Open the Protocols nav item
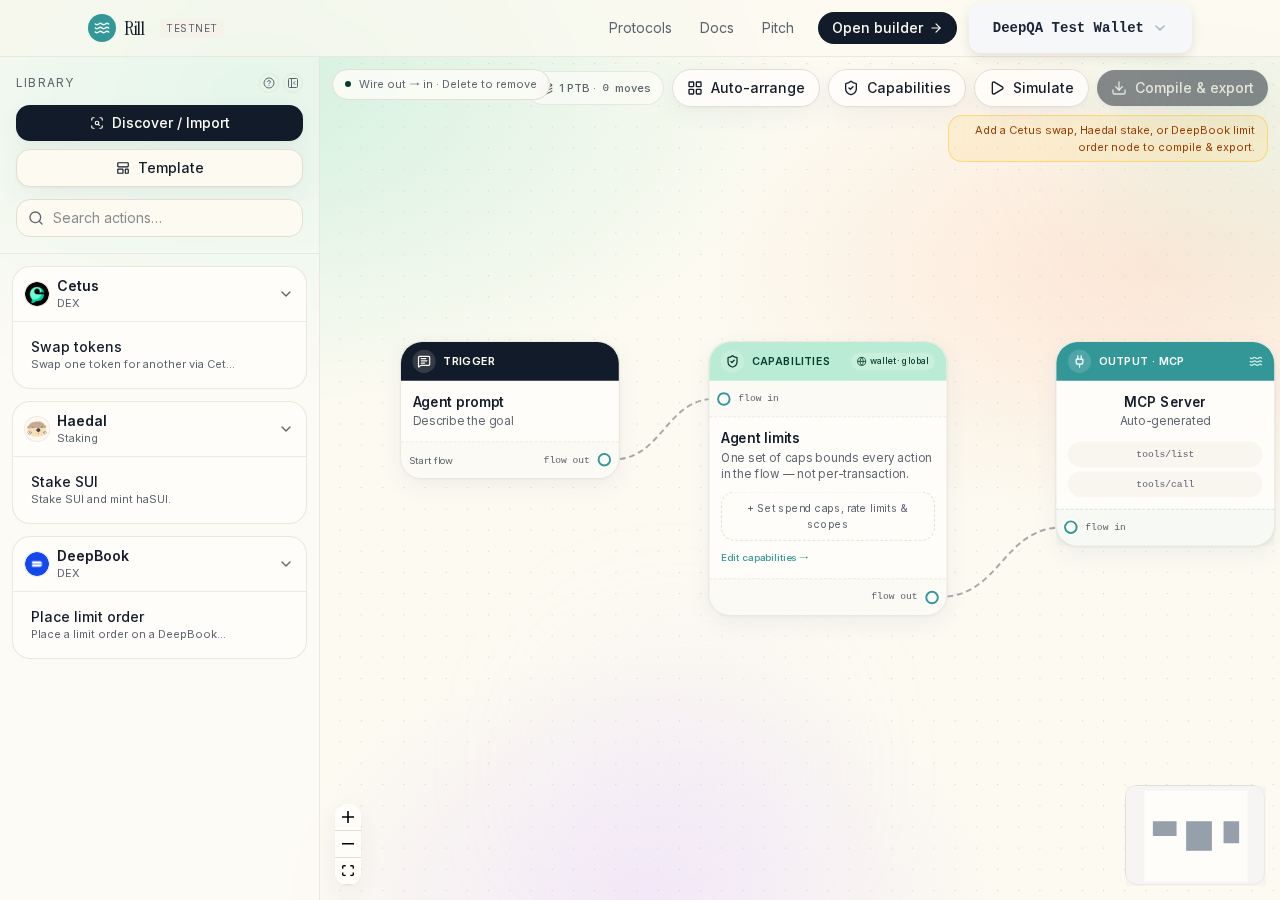Image resolution: width=1280 pixels, height=900 pixels. pyautogui.click(x=640, y=28)
